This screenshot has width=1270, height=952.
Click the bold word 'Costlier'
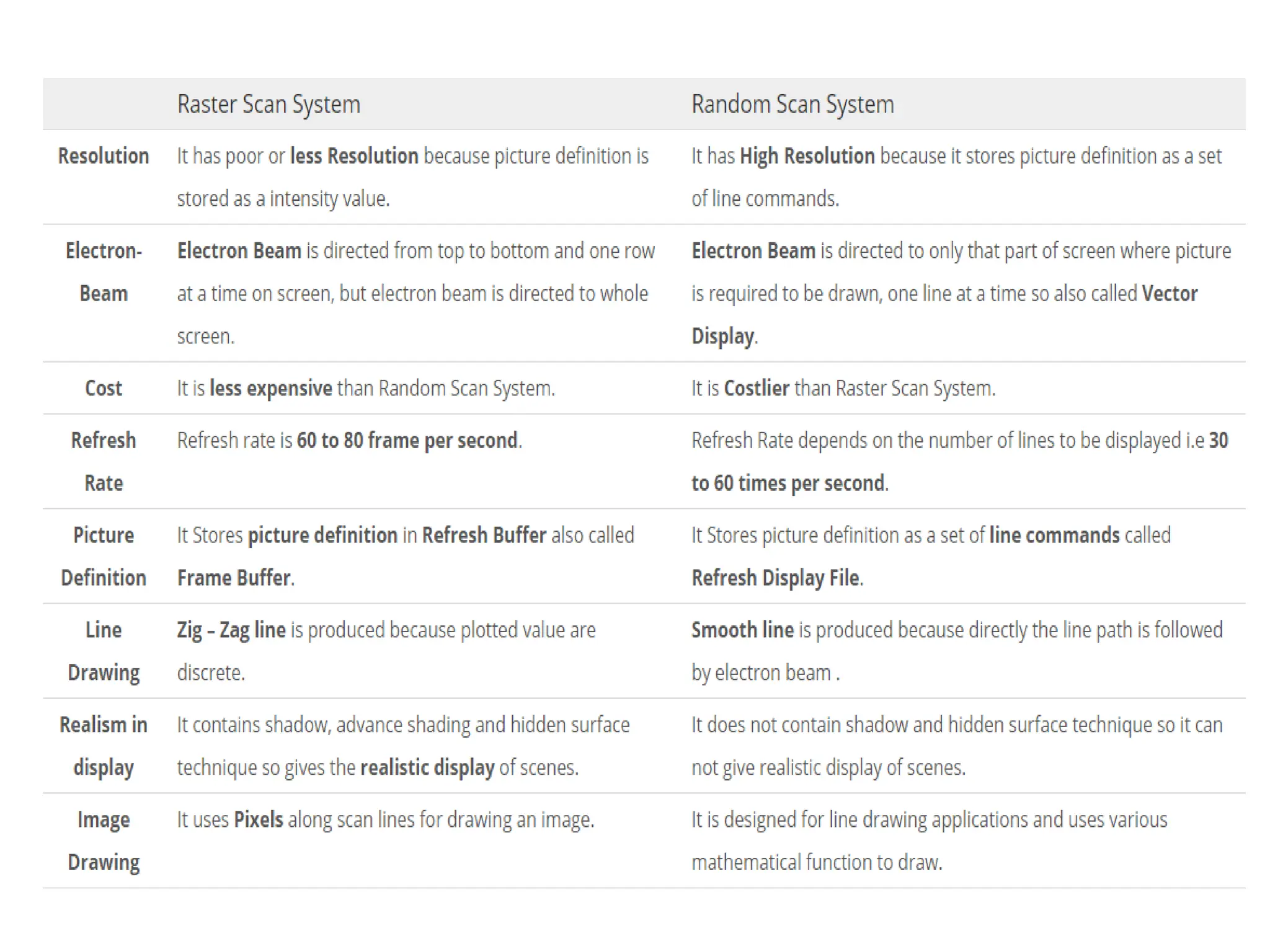coord(757,389)
